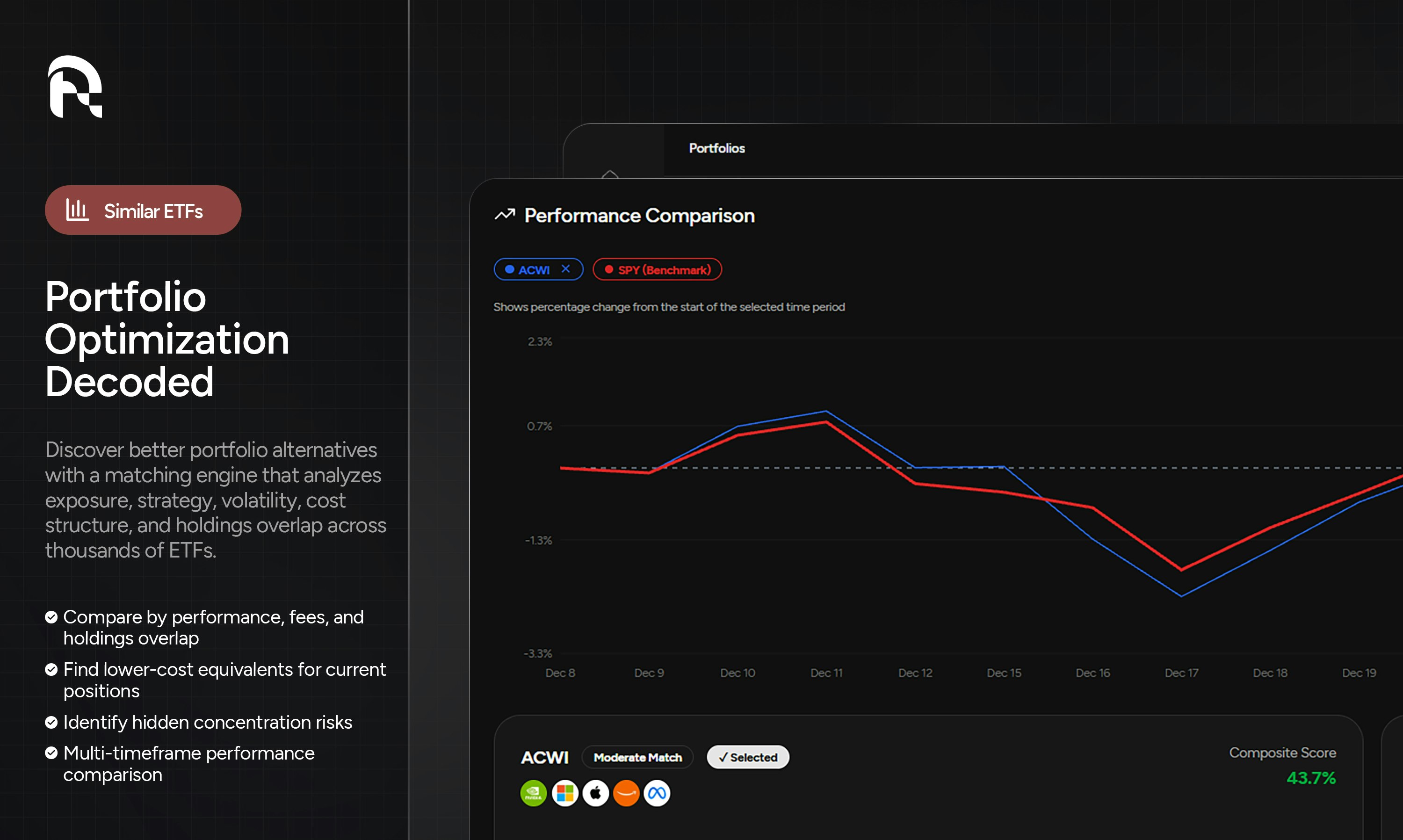Open the Portfolios tab
The width and height of the screenshot is (1403, 840).
pos(716,148)
